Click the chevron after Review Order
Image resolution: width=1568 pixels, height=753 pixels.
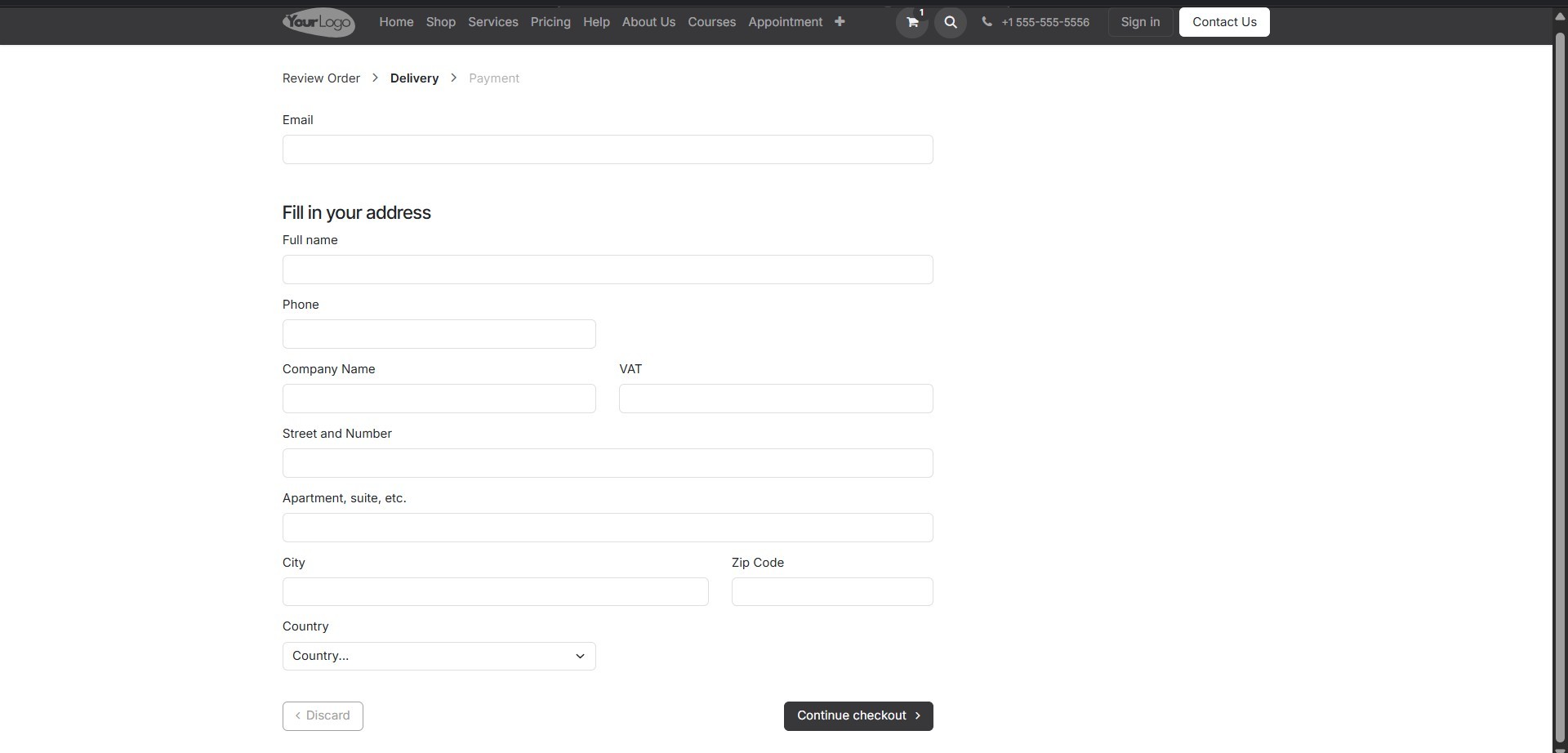point(375,78)
